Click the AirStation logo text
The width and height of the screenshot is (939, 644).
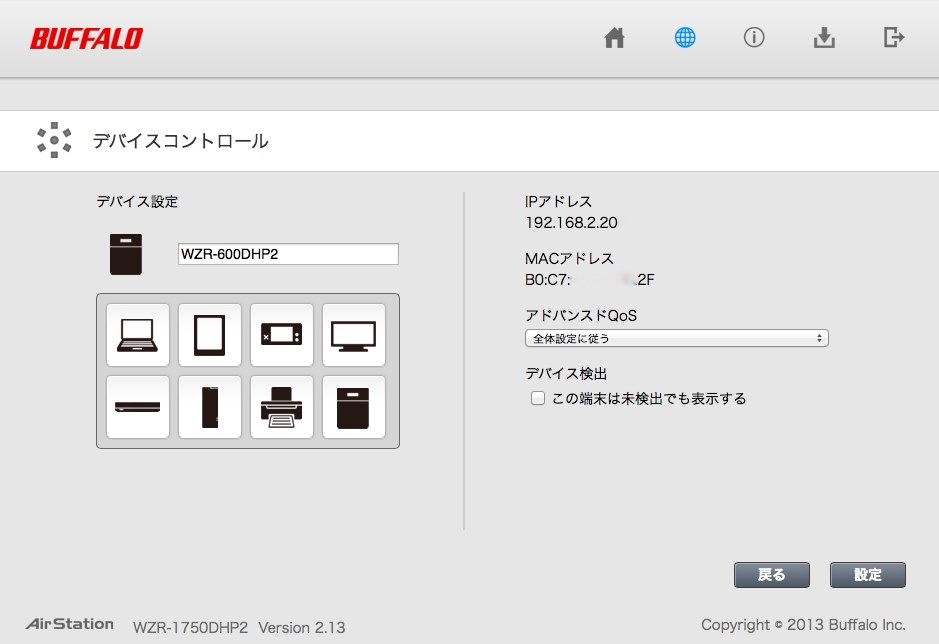(69, 624)
